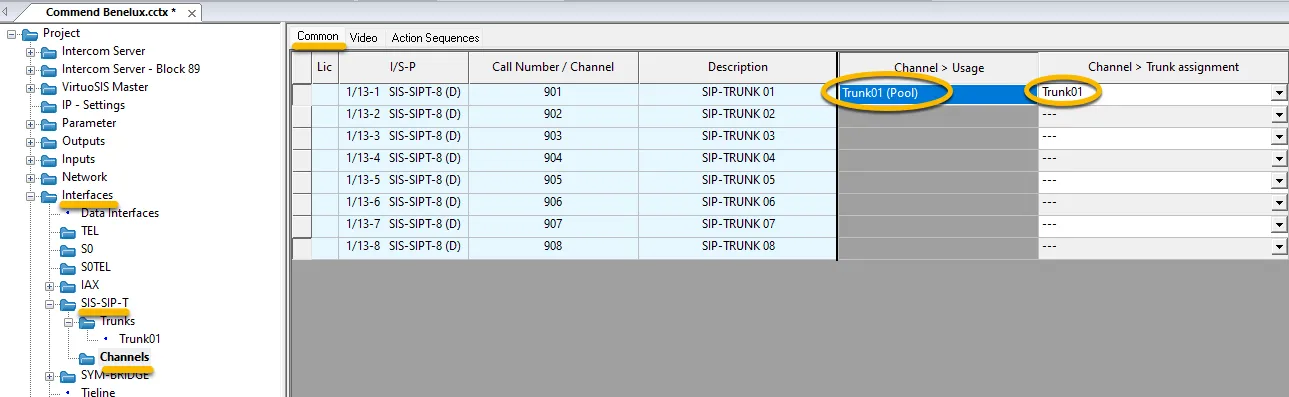Expand the Network node
This screenshot has height=397, width=1289.
pyautogui.click(x=30, y=178)
